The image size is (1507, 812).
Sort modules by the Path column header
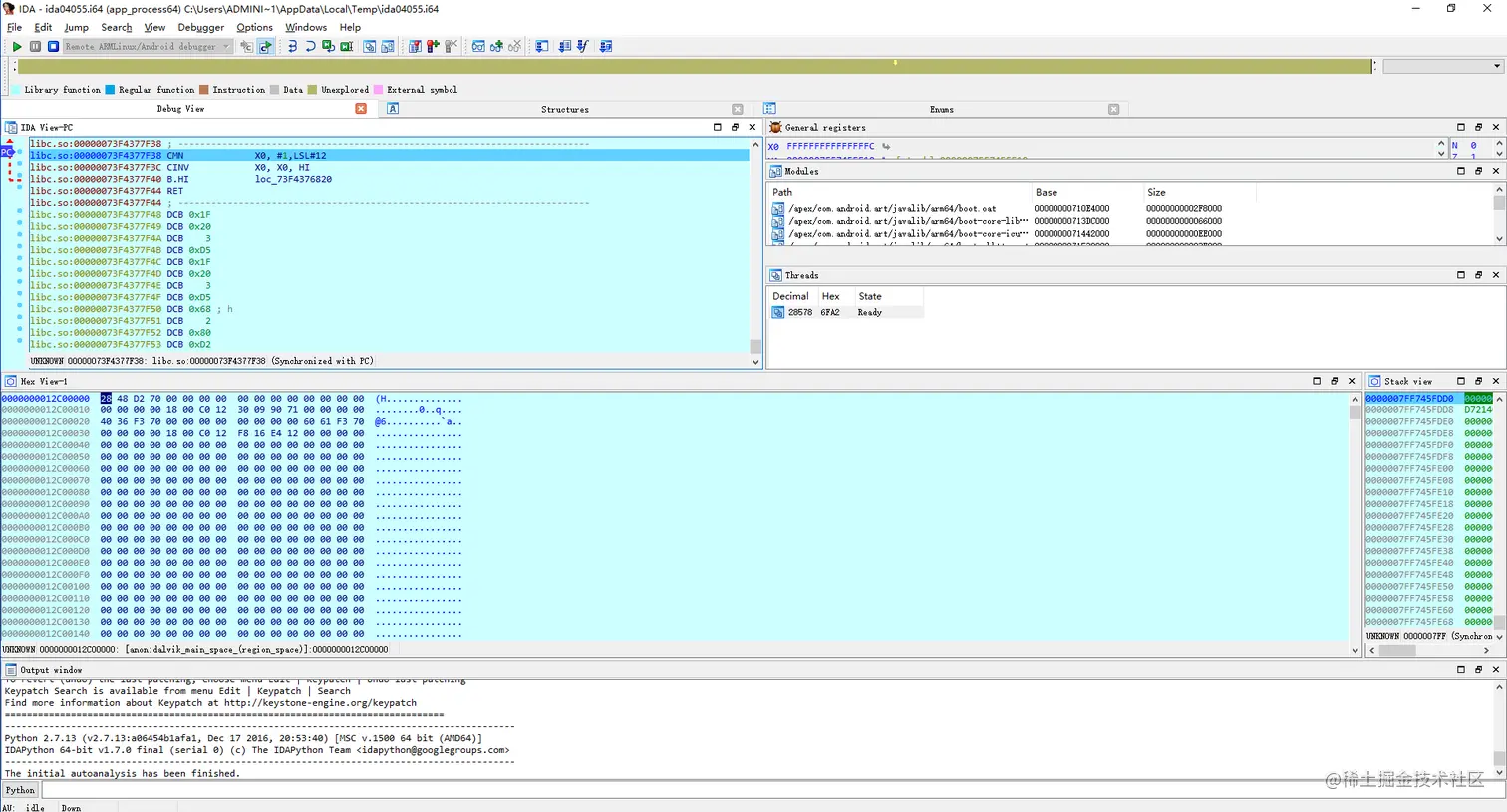click(899, 192)
